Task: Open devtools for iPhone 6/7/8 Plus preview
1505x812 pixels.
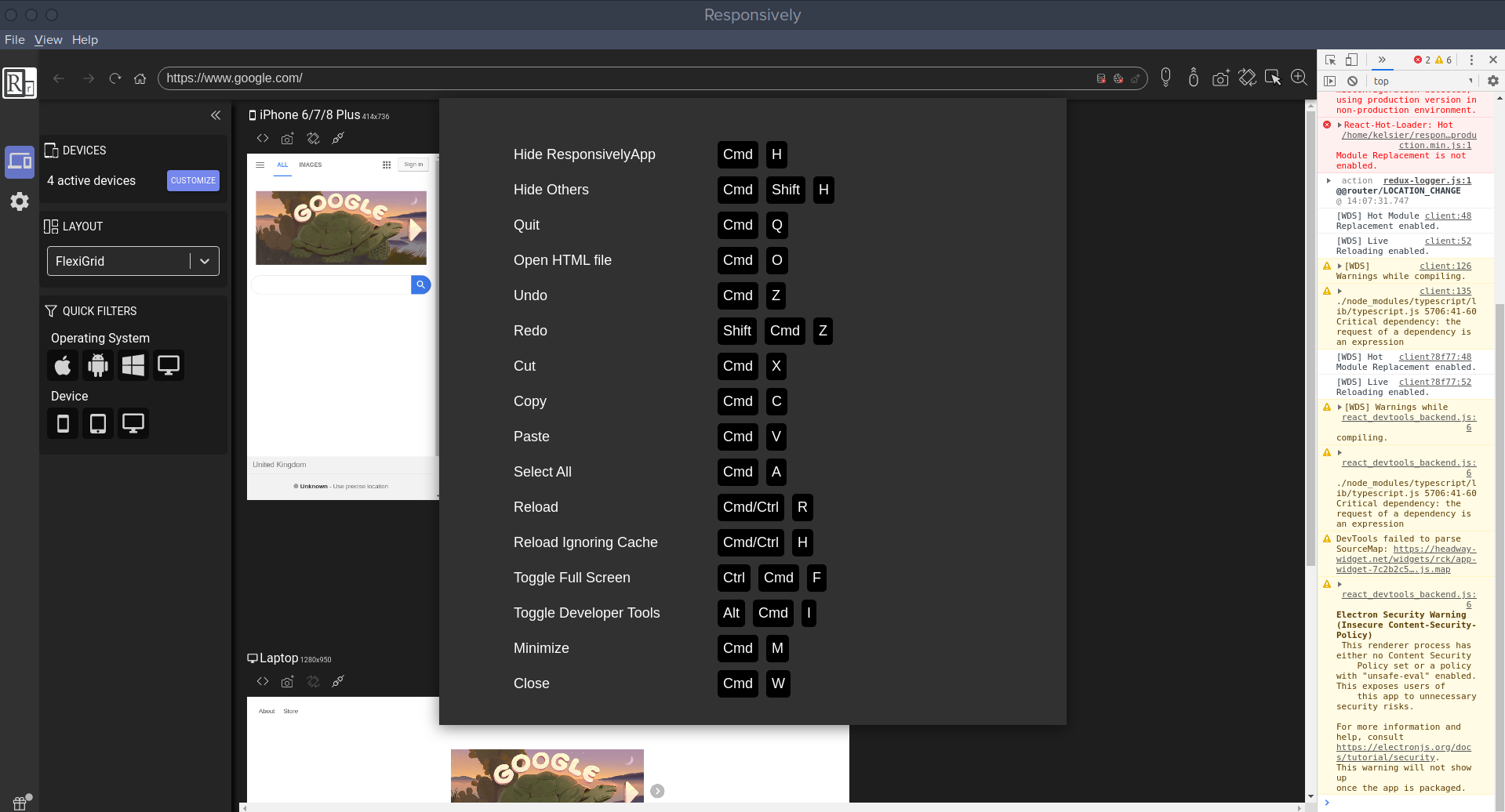Action: (263, 138)
